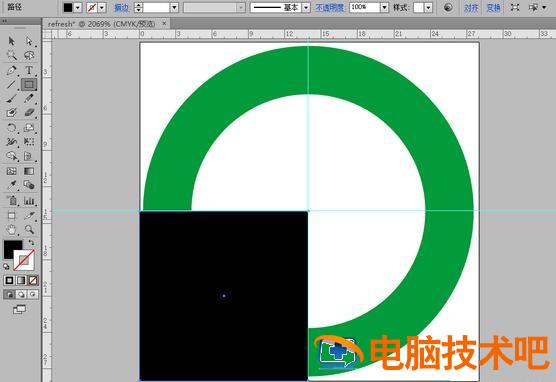
Task: Select the highlighted Rectangle tool
Action: pyautogui.click(x=29, y=84)
